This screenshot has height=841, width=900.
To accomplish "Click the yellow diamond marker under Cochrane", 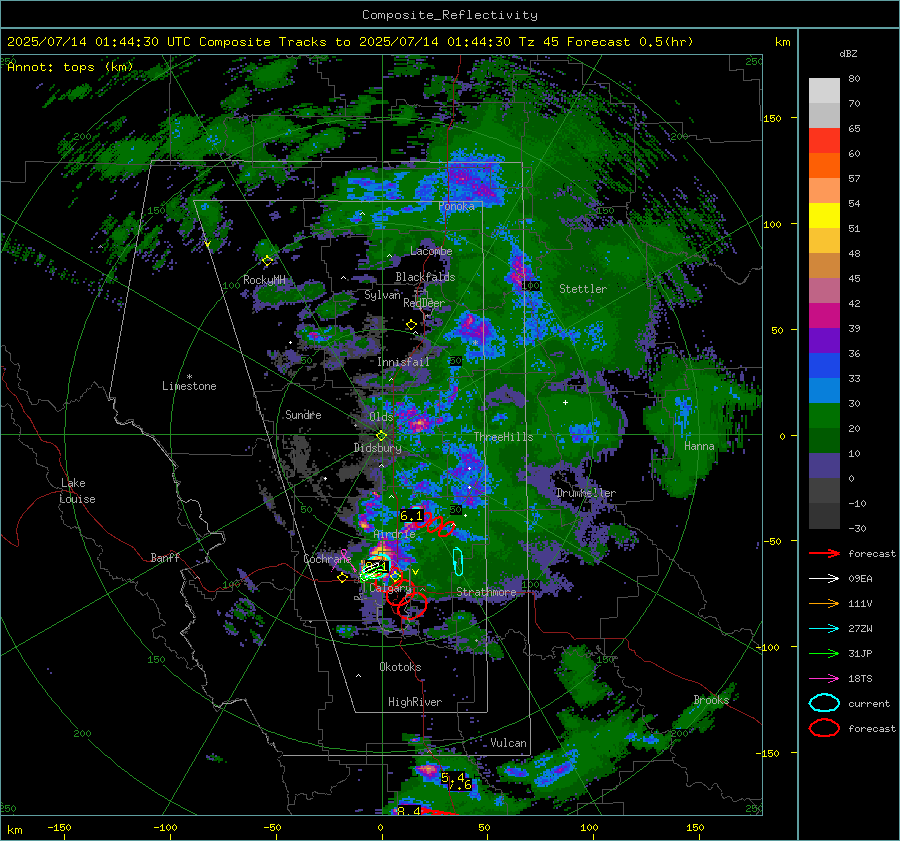I will click(x=343, y=578).
